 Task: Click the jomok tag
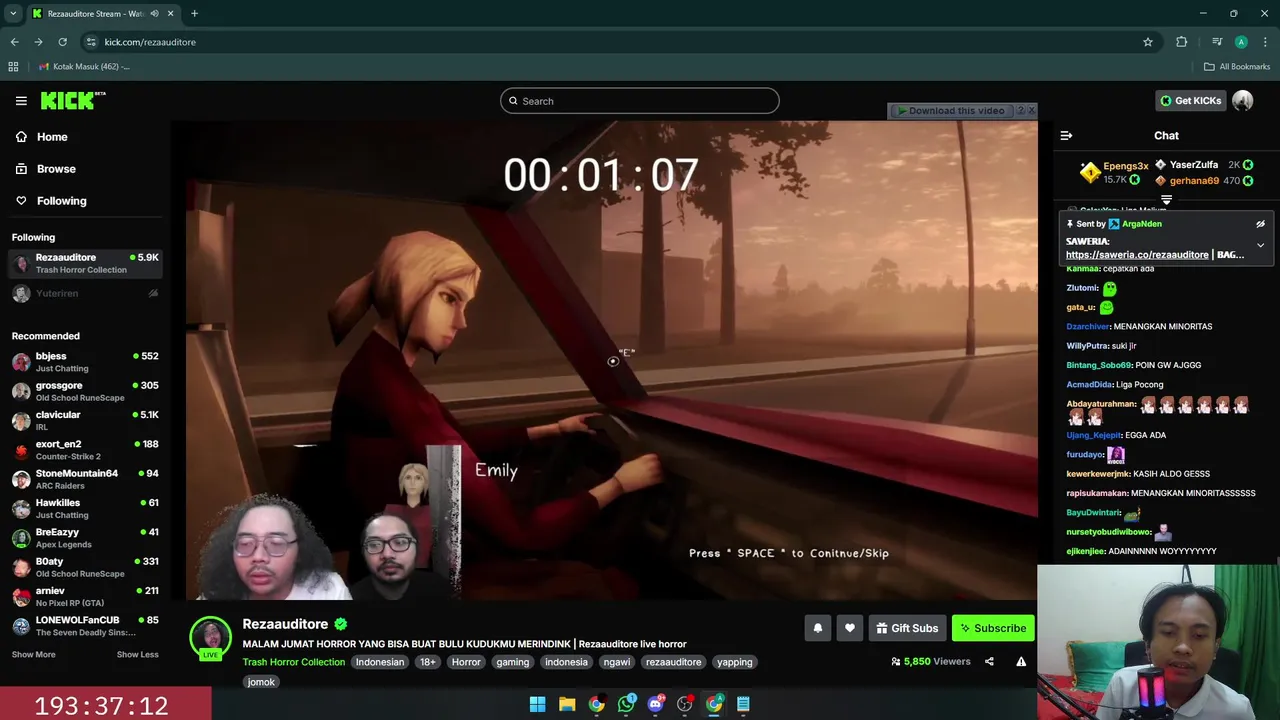pos(261,682)
